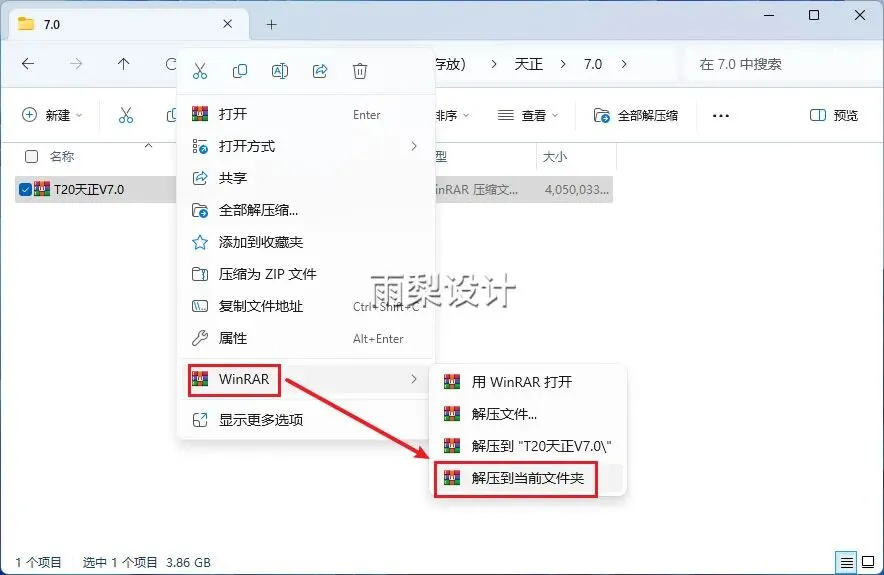Switch to details view icon in status bar
The width and height of the screenshot is (884, 575).
846,562
